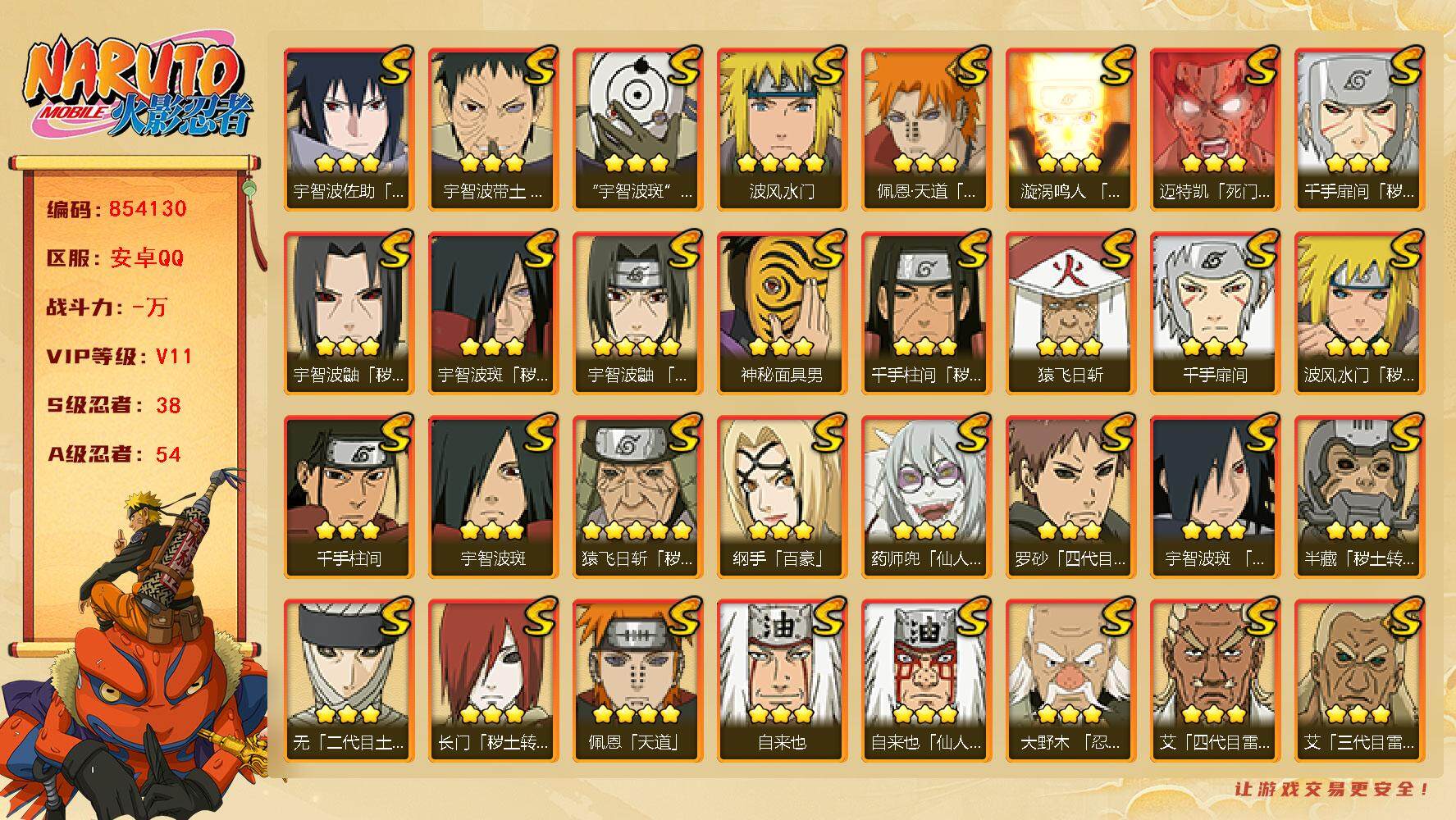Click the VIP等级: V11 label
1456x820 pixels.
tap(120, 357)
